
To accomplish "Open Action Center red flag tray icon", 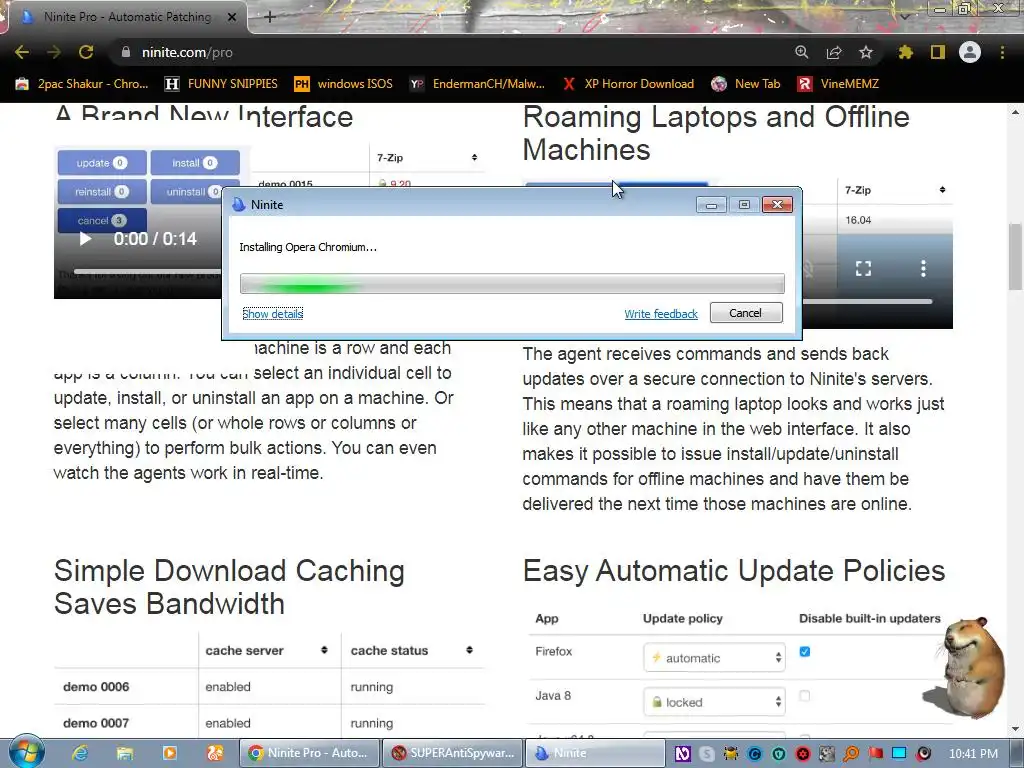I will (875, 754).
